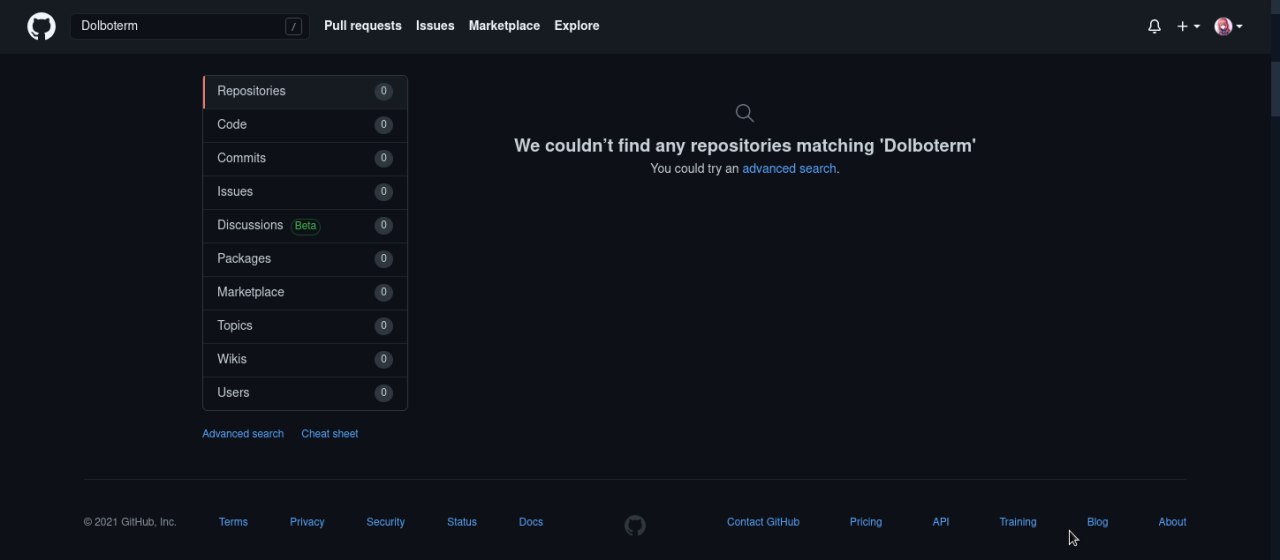Open the Cheat sheet link
The height and width of the screenshot is (560, 1280).
pos(329,434)
